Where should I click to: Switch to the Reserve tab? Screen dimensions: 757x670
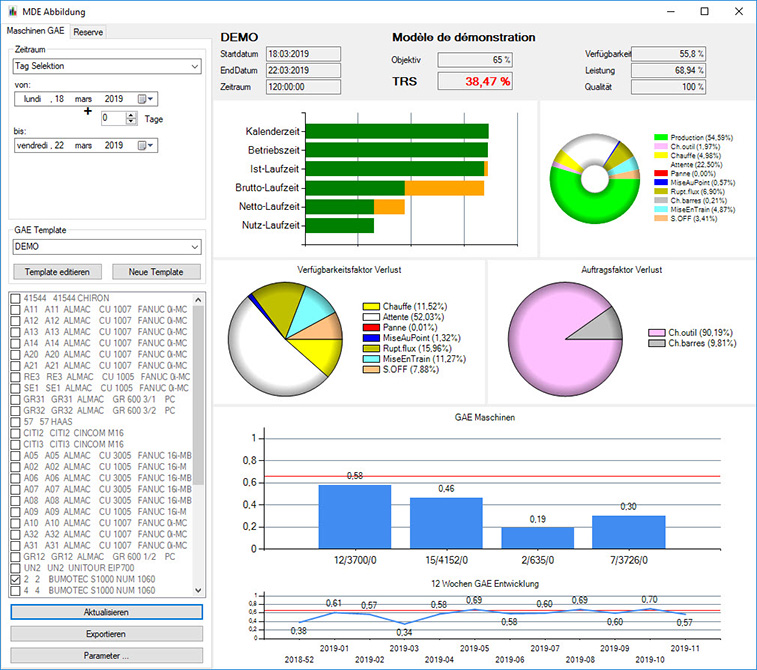tap(89, 32)
